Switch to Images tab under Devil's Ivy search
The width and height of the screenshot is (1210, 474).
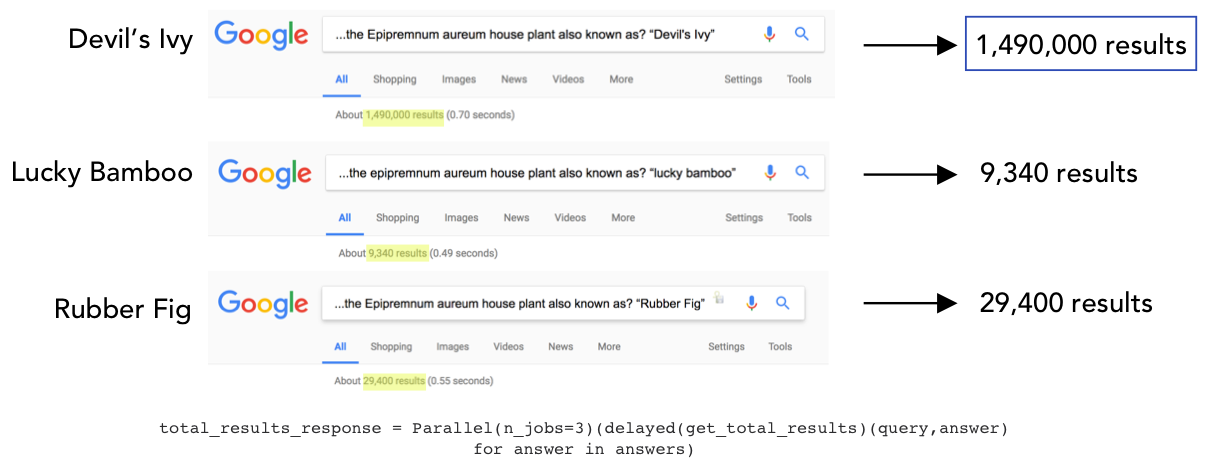pos(459,80)
